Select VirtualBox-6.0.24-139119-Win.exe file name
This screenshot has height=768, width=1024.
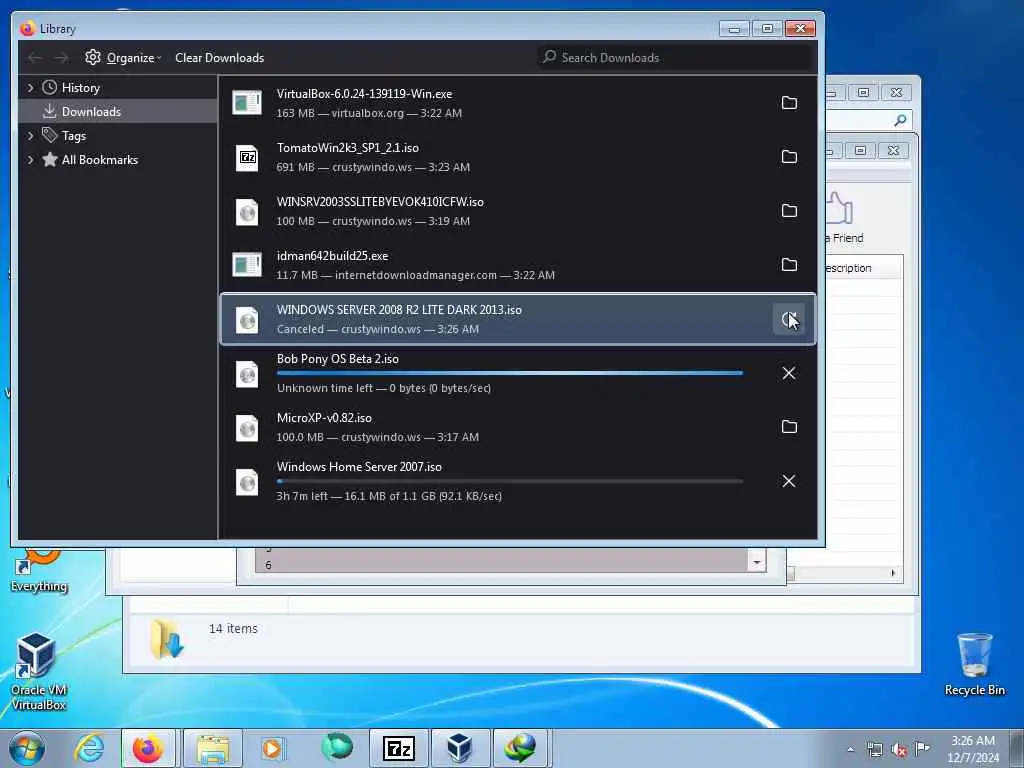[x=364, y=94]
